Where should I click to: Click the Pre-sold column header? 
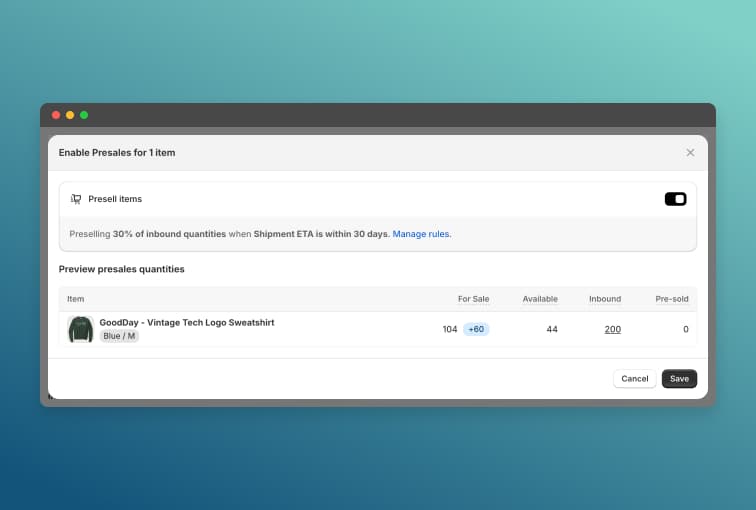pos(672,299)
